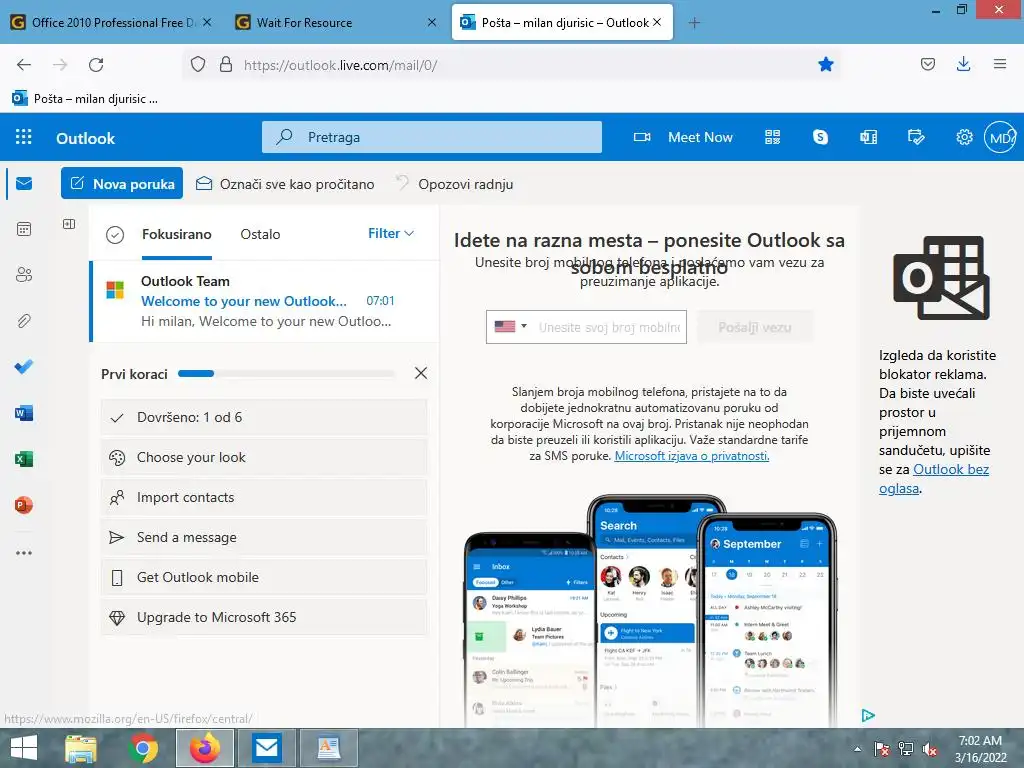Image resolution: width=1024 pixels, height=768 pixels.
Task: Select the Send a message step
Action: (x=264, y=537)
